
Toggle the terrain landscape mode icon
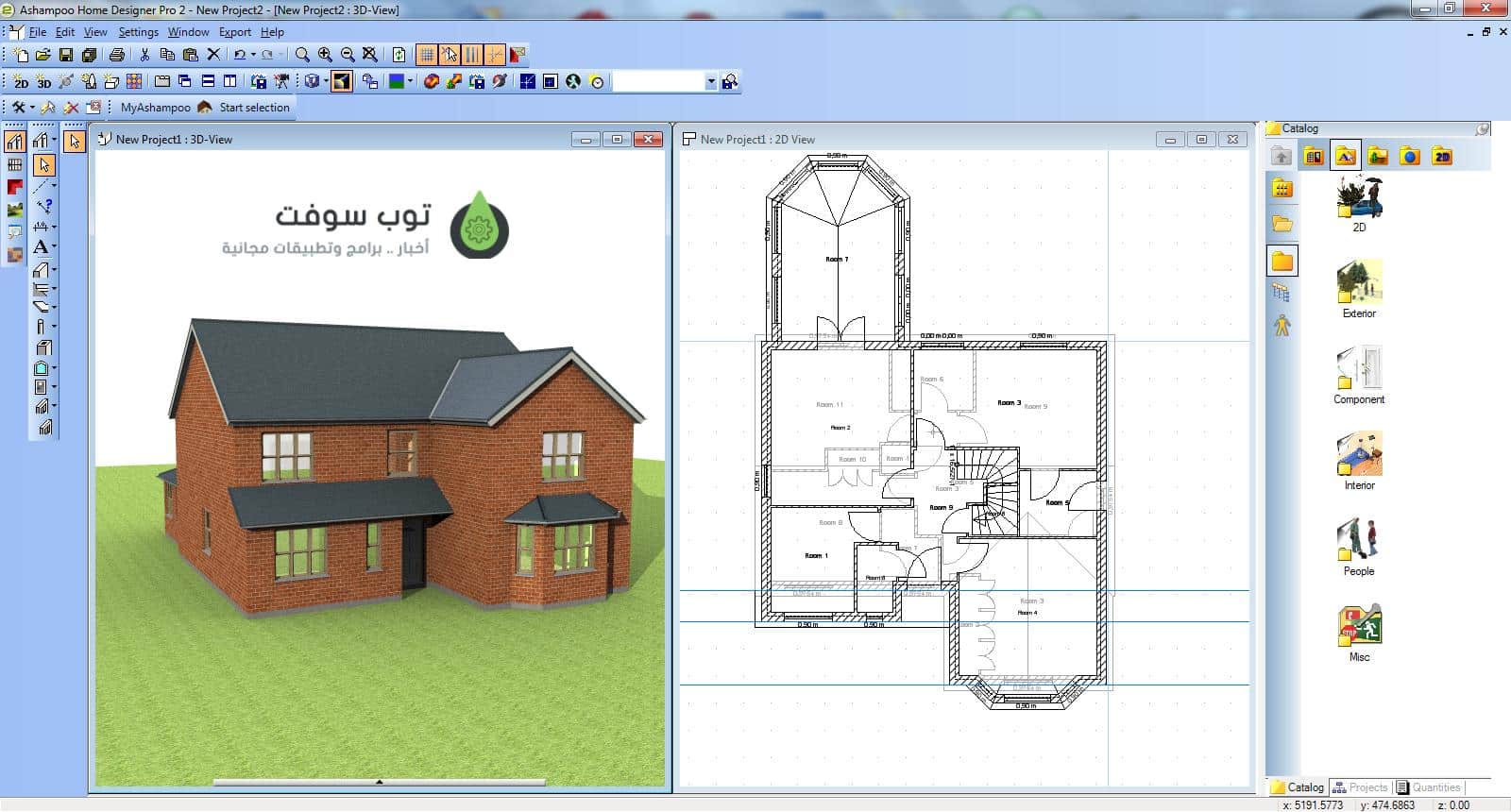point(14,210)
